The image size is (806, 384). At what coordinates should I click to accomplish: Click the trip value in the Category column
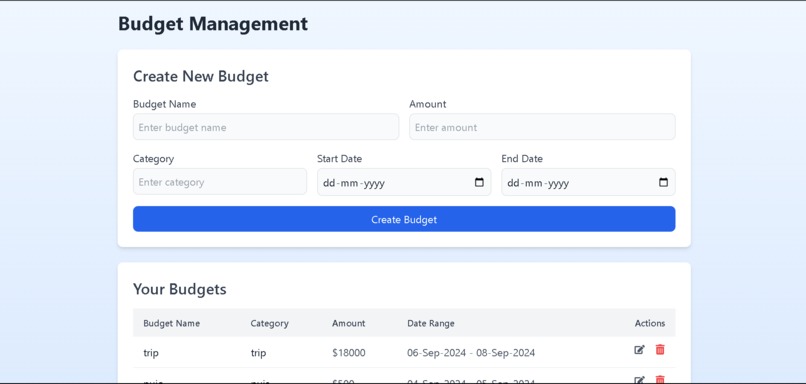[259, 353]
